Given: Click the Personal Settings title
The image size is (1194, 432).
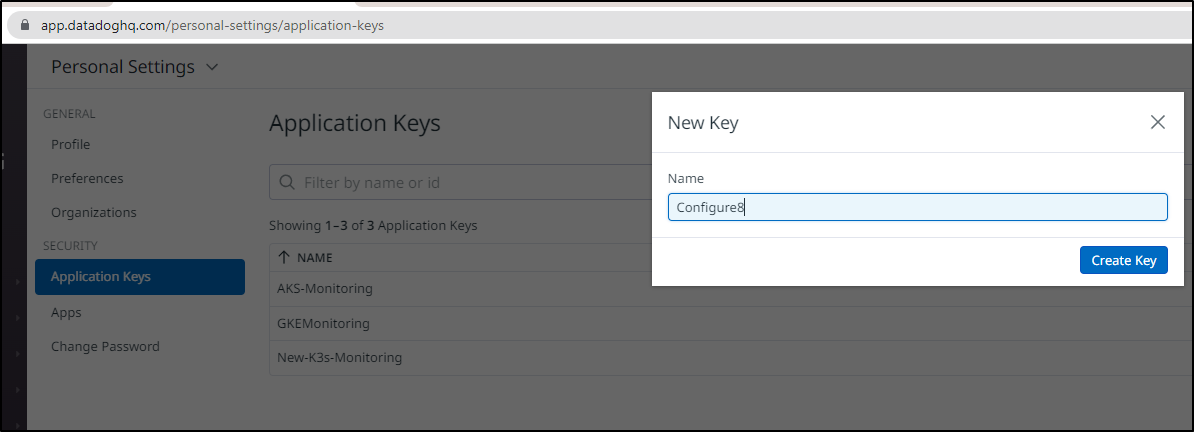Looking at the screenshot, I should [123, 67].
